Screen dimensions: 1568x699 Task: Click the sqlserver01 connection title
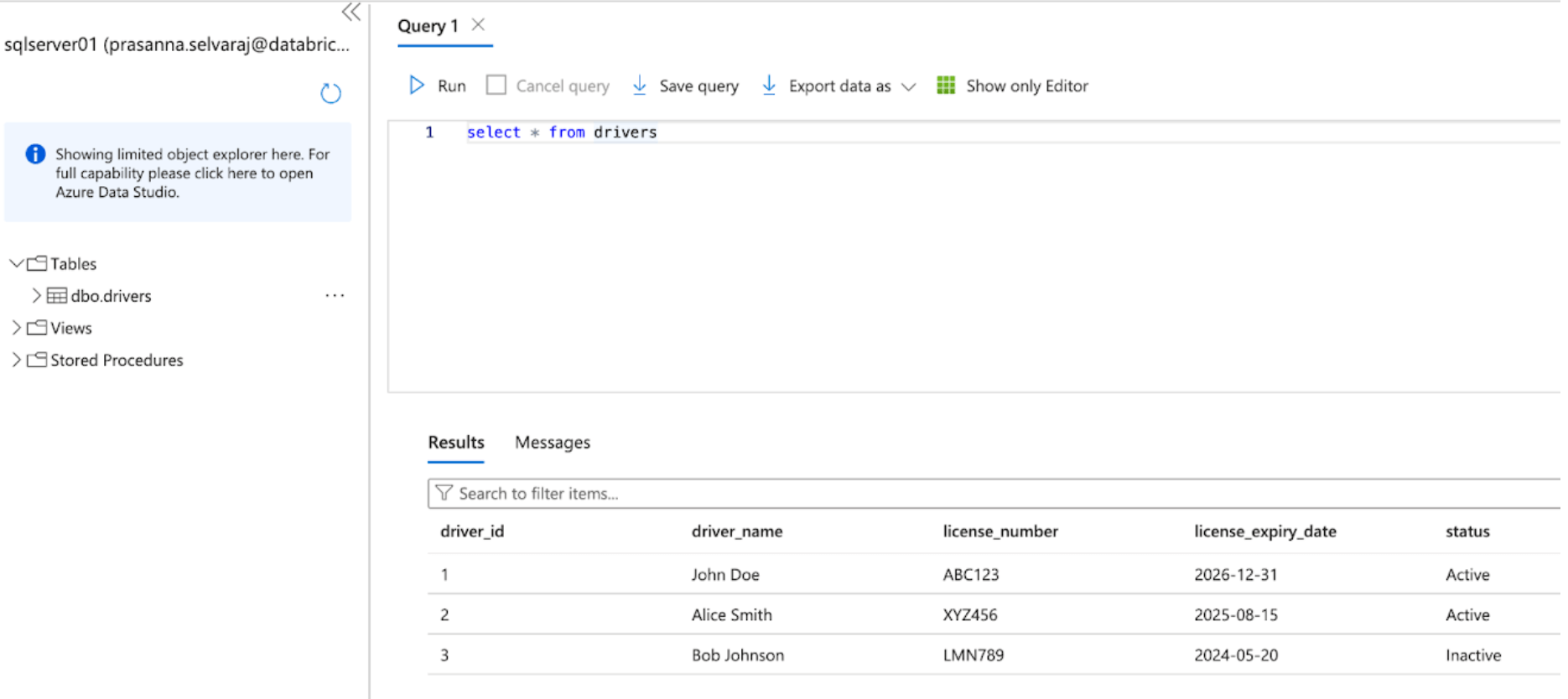[177, 44]
